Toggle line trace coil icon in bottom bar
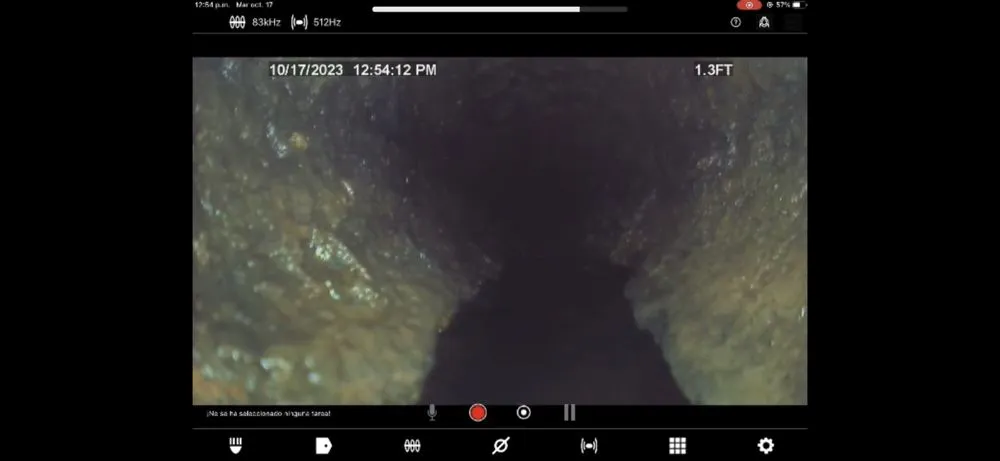The height and width of the screenshot is (461, 1000). [x=412, y=446]
